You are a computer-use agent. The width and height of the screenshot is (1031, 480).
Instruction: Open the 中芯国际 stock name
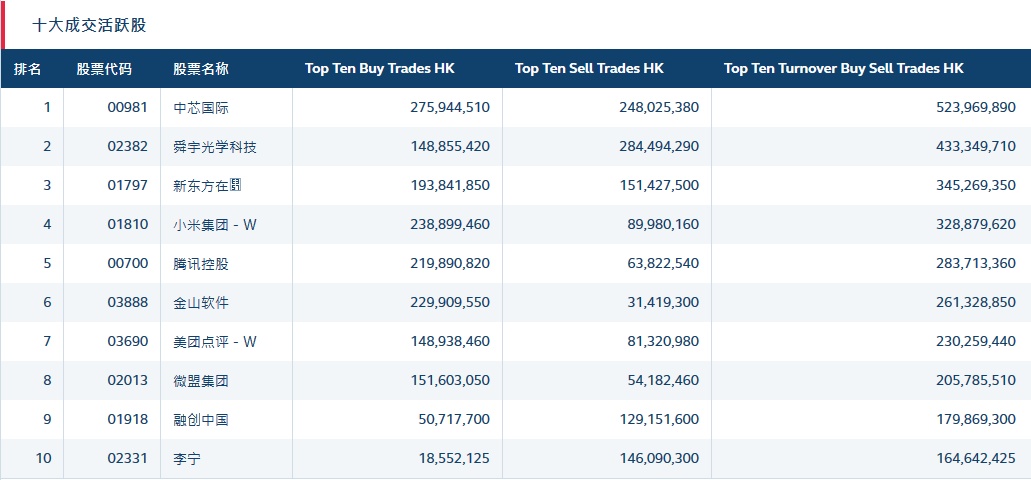pyautogui.click(x=201, y=108)
